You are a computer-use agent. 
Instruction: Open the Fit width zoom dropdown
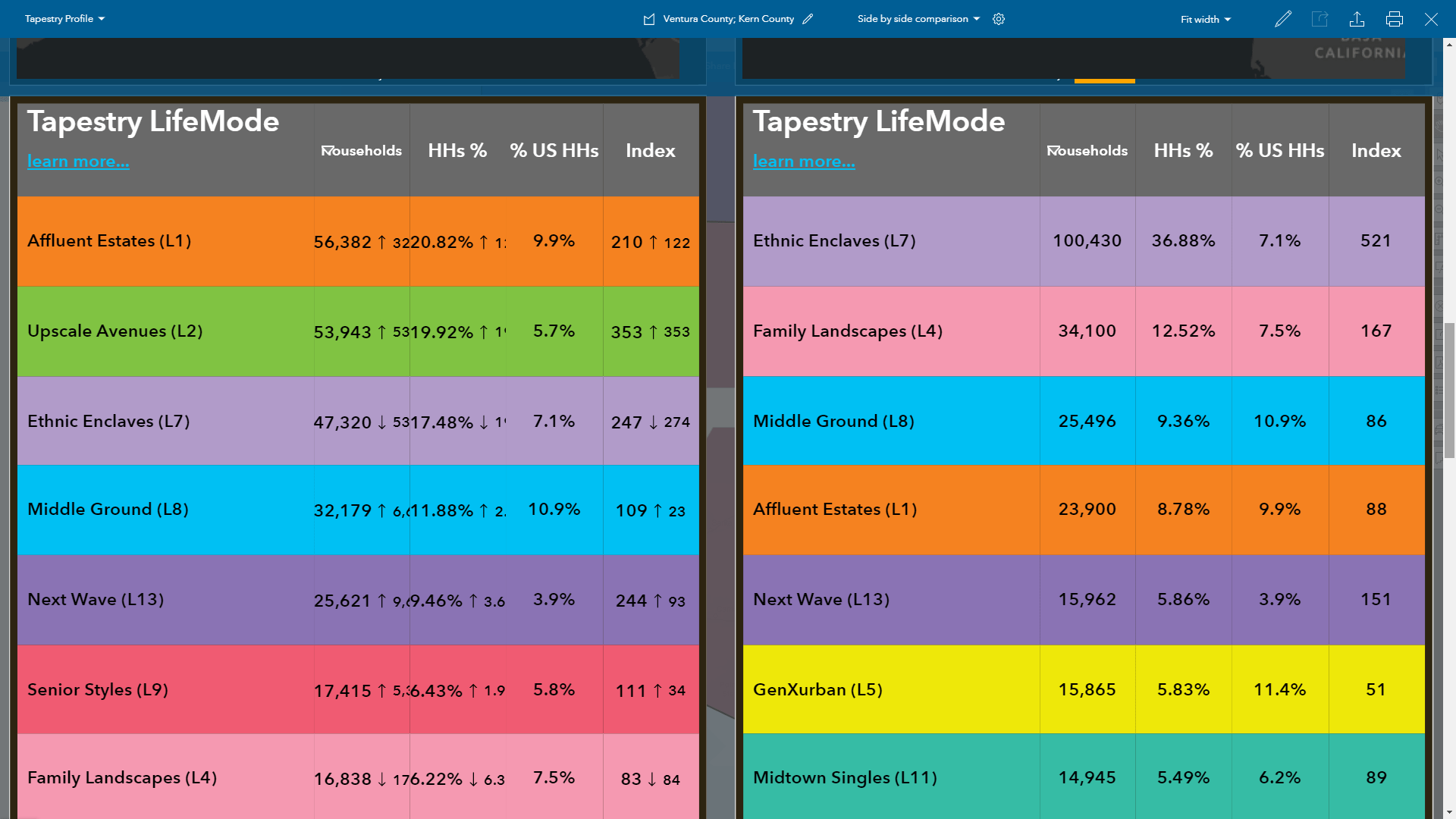(x=1205, y=19)
